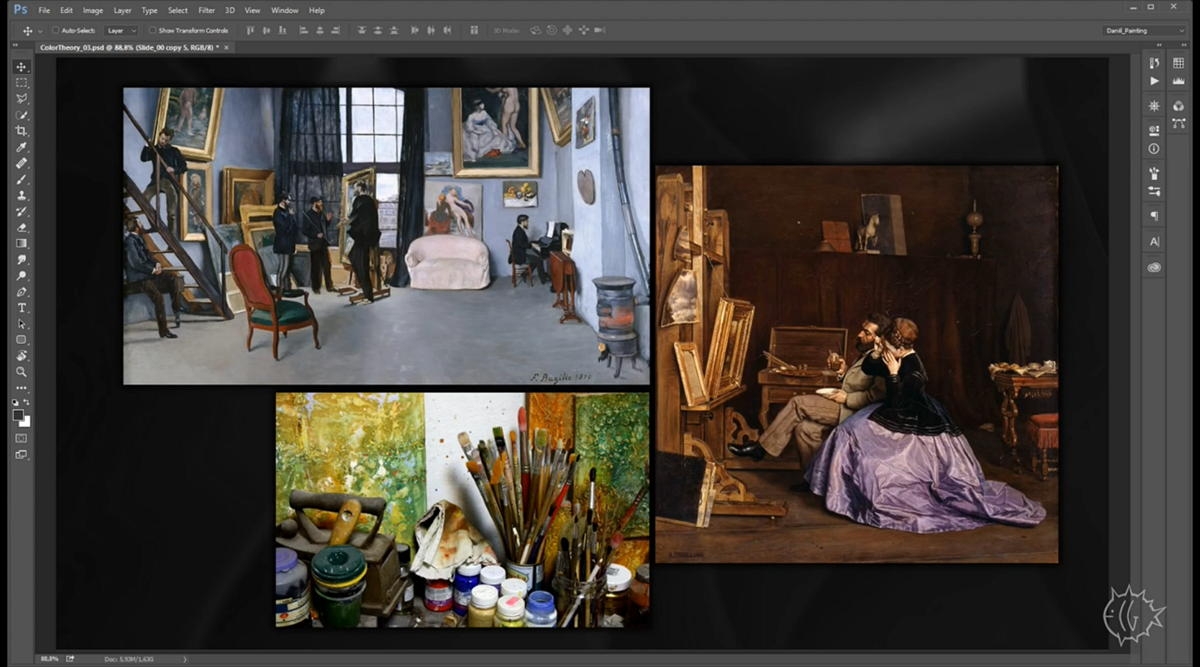Viewport: 1200px width, 667px height.
Task: Select the Rounded Rectangle shape tool
Action: (21, 339)
